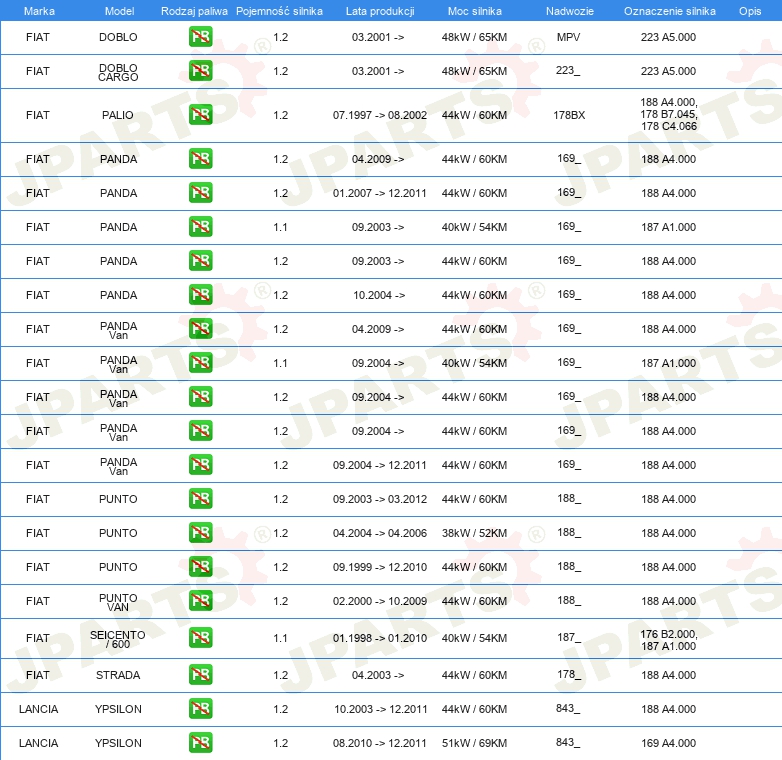Click the fuel icon for PUNTO 09.1999 -> 12.2010 row
Screen dimensions: 782x760
point(200,567)
